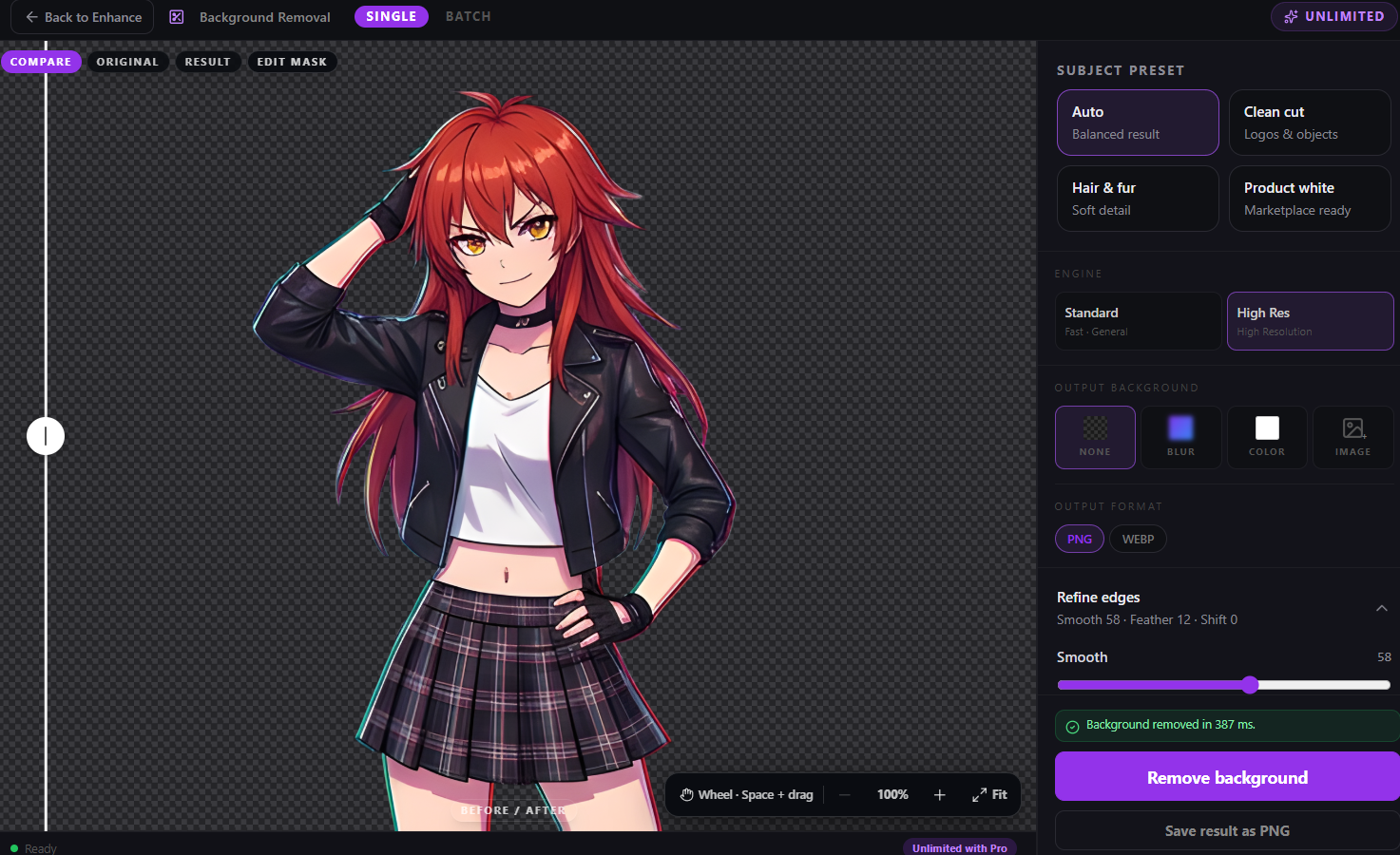Screen dimensions: 1400x855
Task: Select the Product white preset
Action: pos(1310,199)
